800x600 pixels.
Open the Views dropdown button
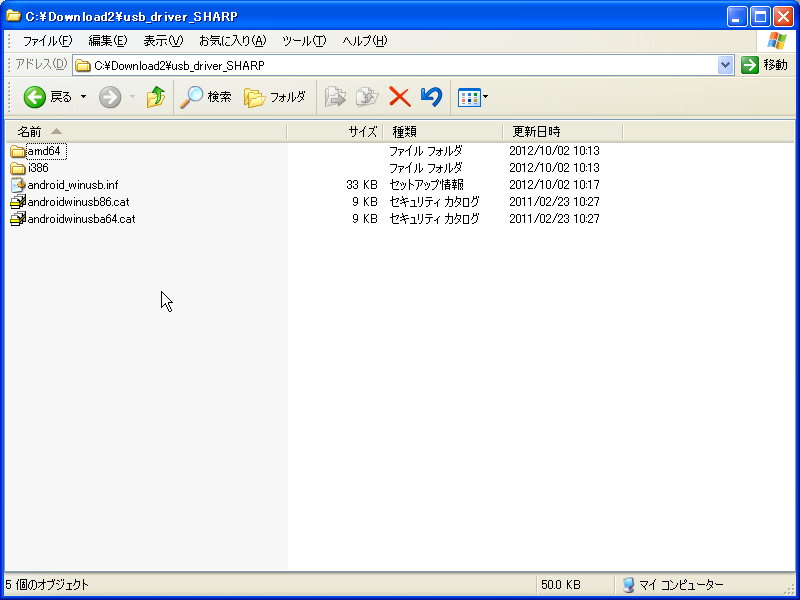(x=473, y=97)
